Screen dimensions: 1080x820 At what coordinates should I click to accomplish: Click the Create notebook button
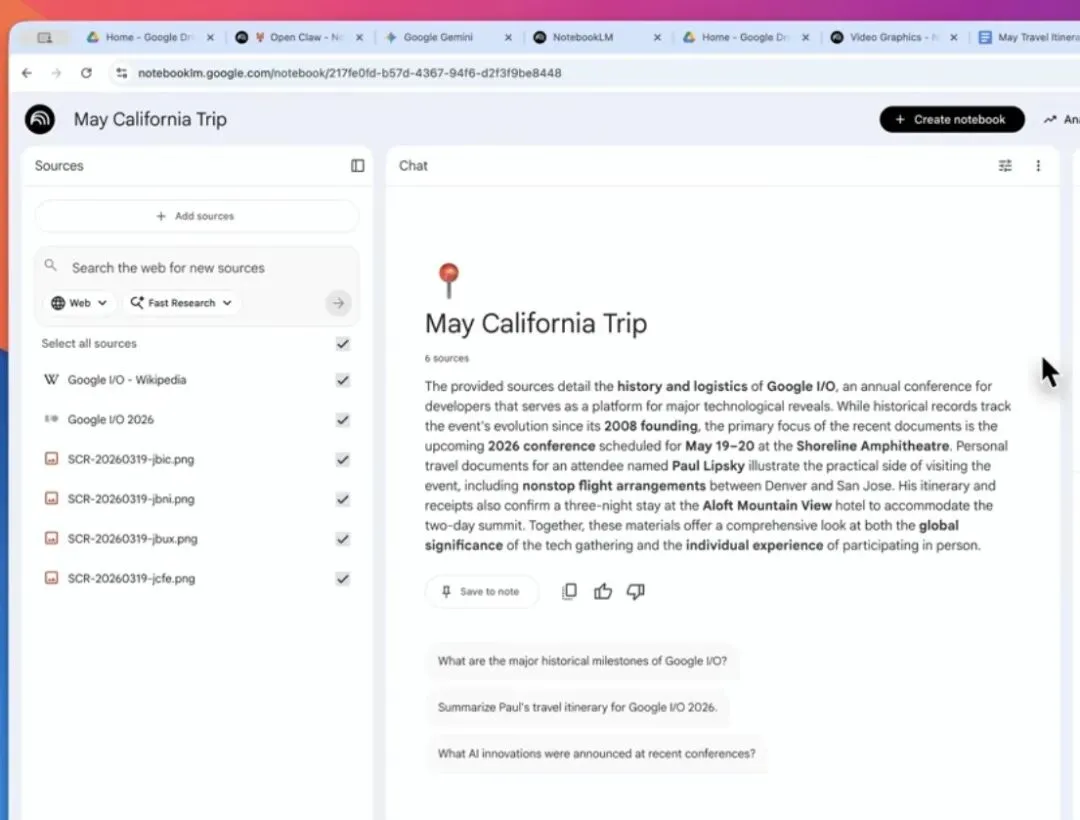click(952, 119)
